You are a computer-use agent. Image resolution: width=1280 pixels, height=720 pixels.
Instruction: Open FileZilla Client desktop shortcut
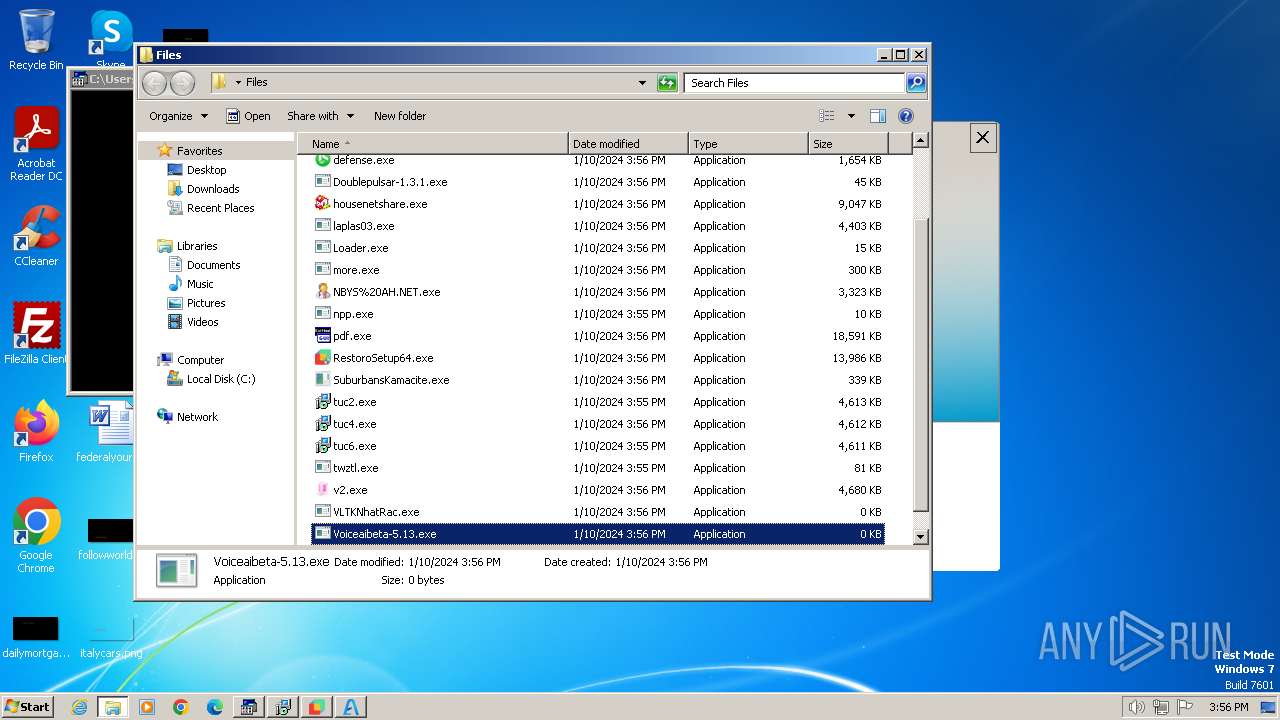[36, 334]
